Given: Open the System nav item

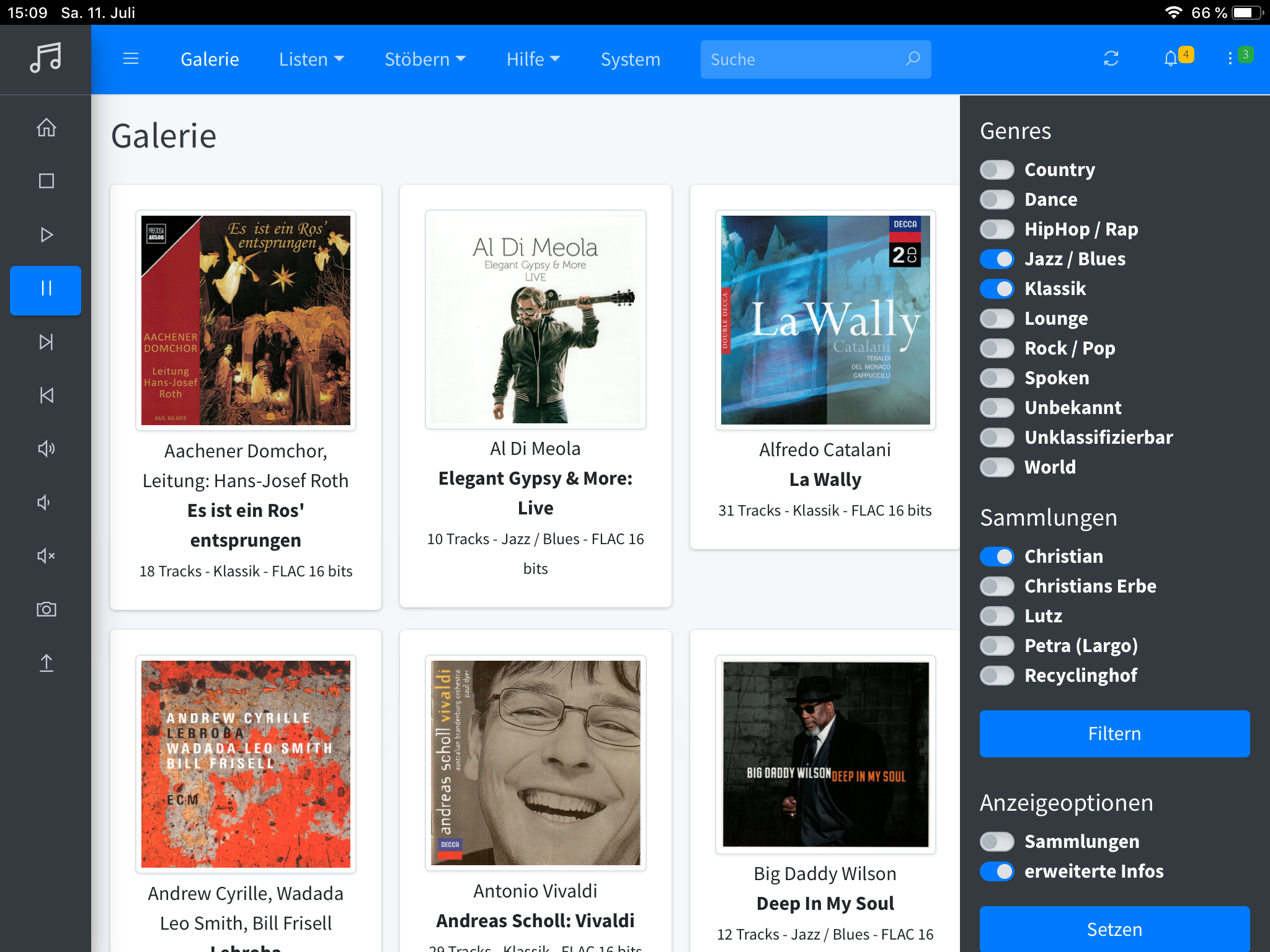Looking at the screenshot, I should (630, 59).
